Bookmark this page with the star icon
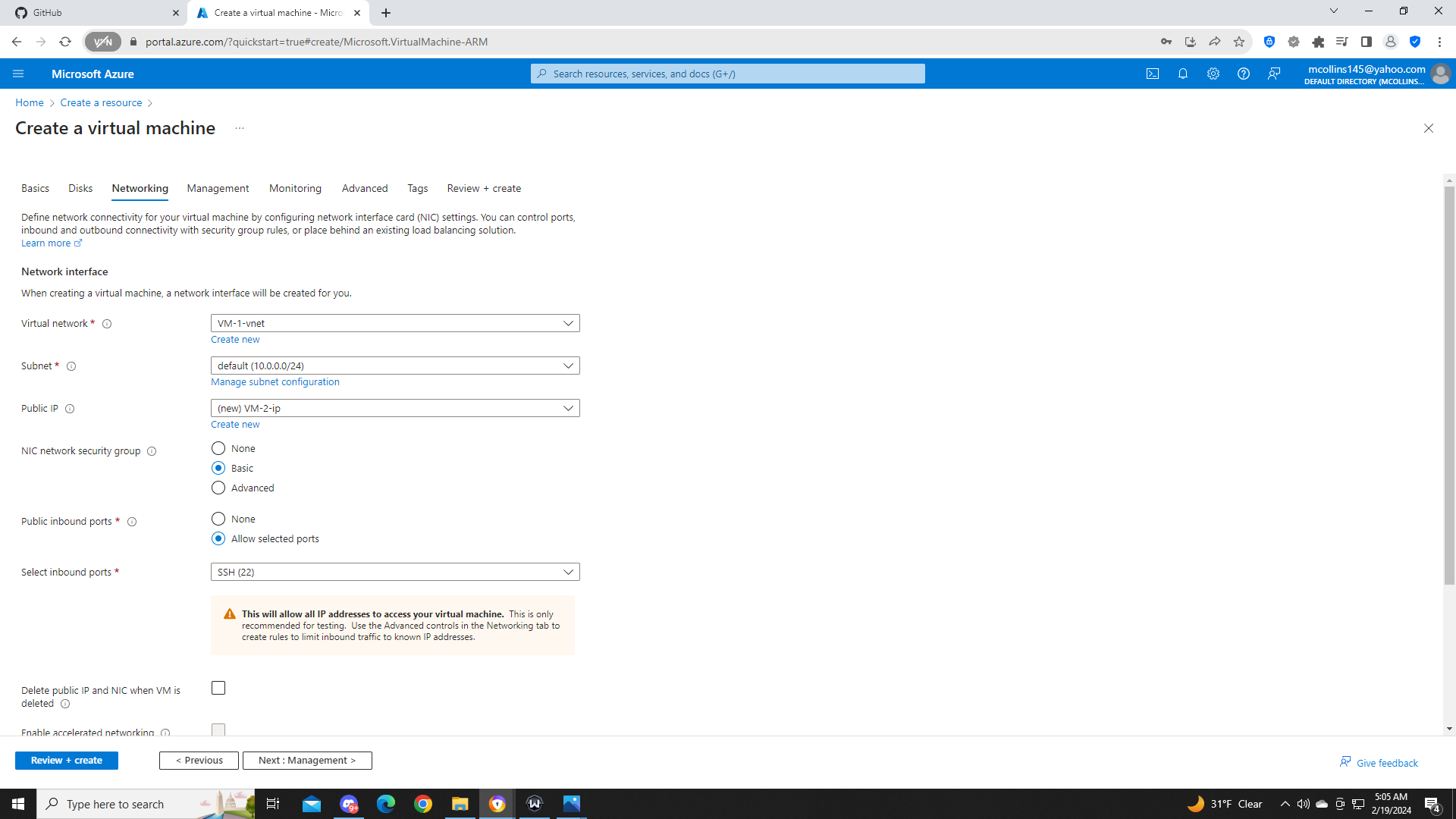This screenshot has width=1456, height=819. coord(1240,42)
